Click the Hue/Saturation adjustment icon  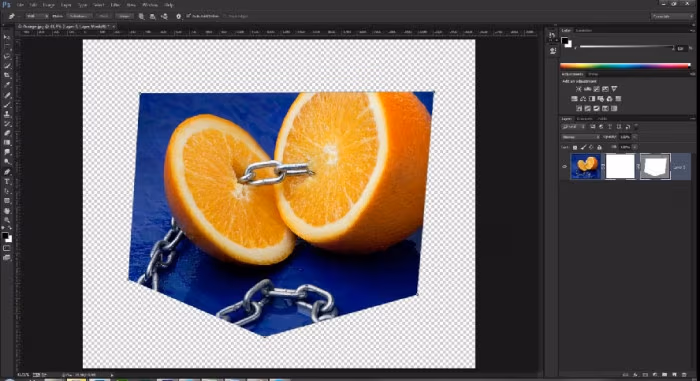pyautogui.click(x=575, y=99)
